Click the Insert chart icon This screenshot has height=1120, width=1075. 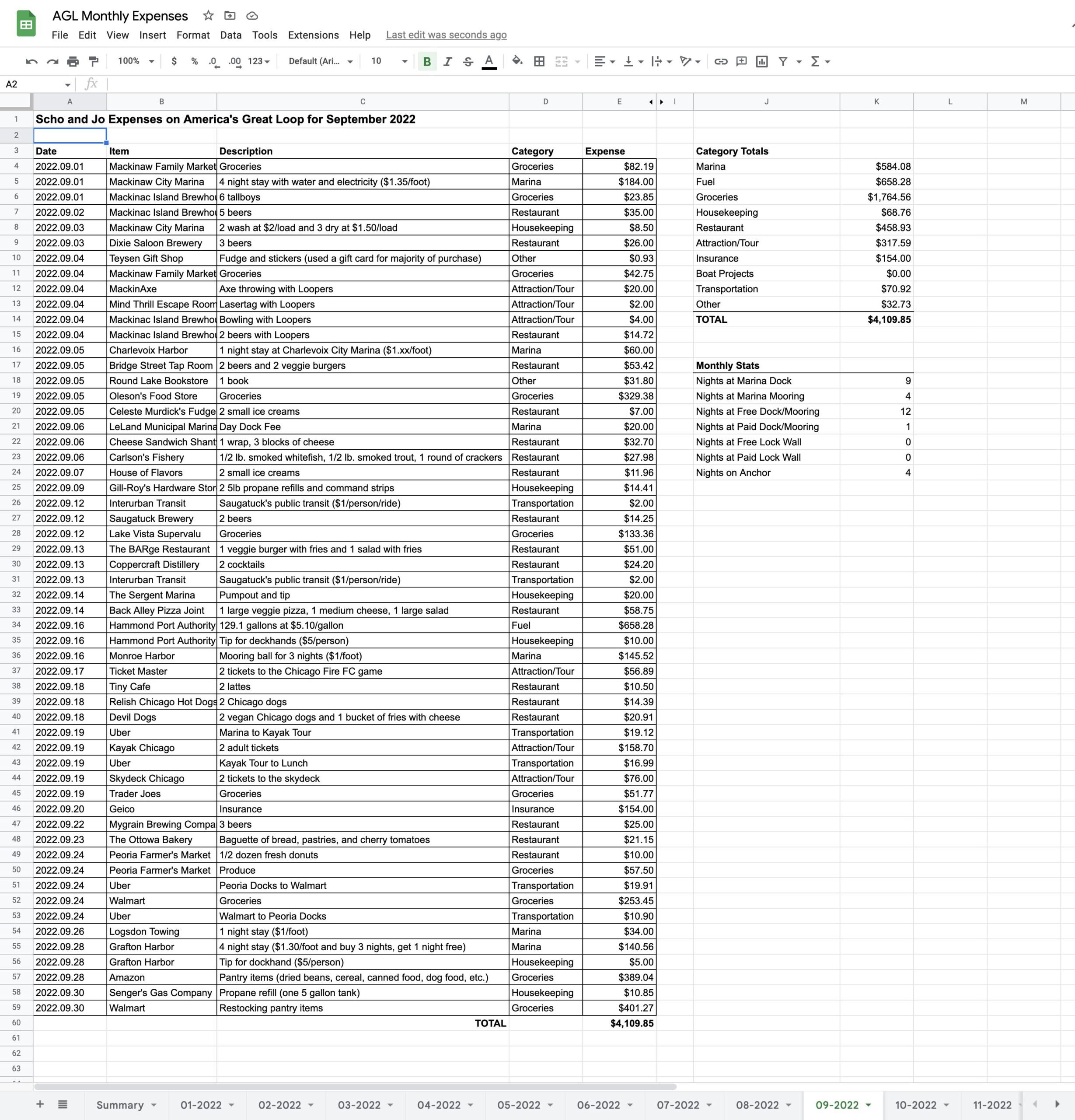tap(762, 61)
